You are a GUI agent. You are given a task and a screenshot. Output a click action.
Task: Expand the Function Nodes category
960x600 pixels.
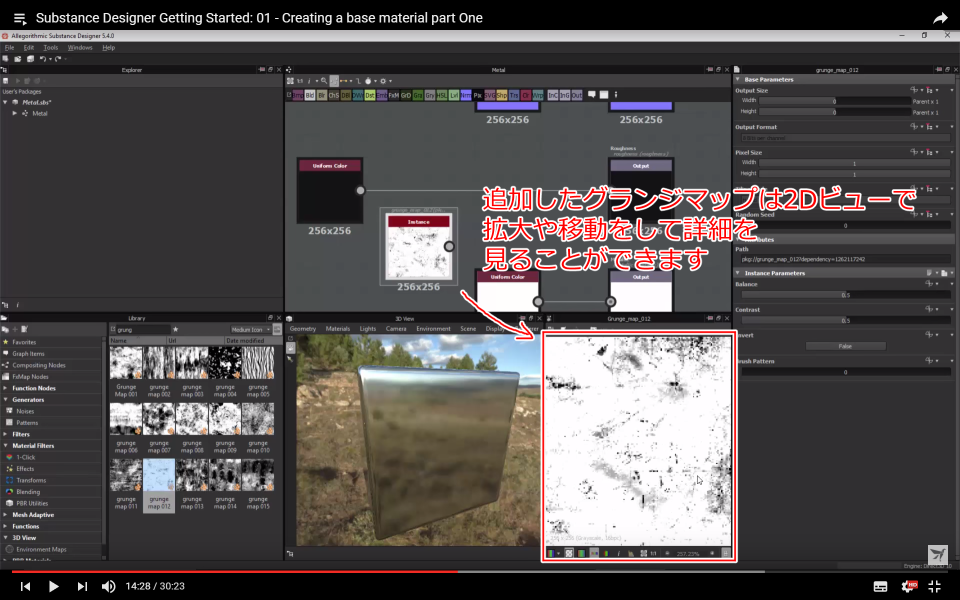[x=6, y=388]
